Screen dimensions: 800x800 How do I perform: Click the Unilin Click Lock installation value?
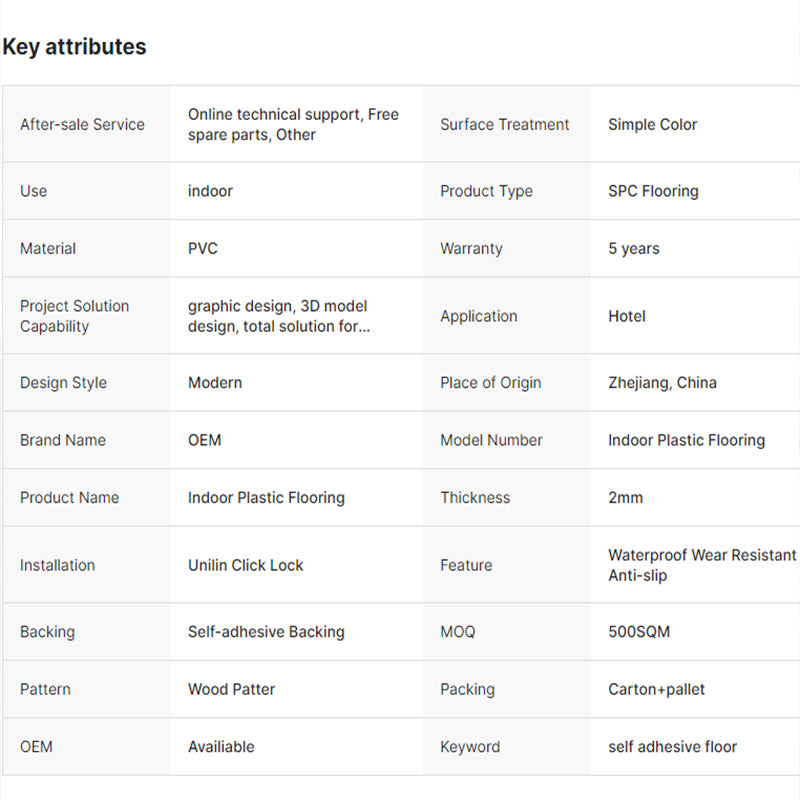pyautogui.click(x=246, y=565)
